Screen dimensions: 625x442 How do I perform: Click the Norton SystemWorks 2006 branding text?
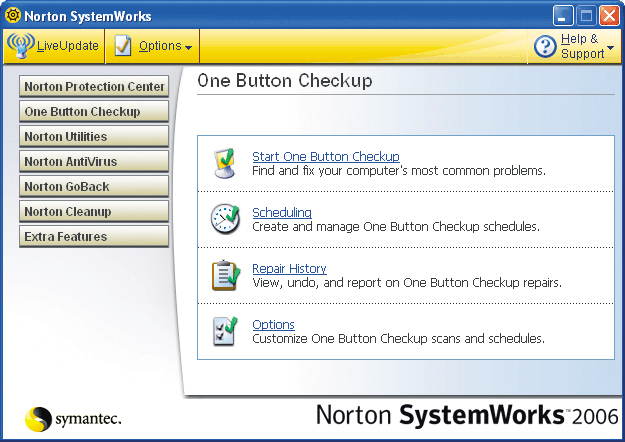point(467,415)
